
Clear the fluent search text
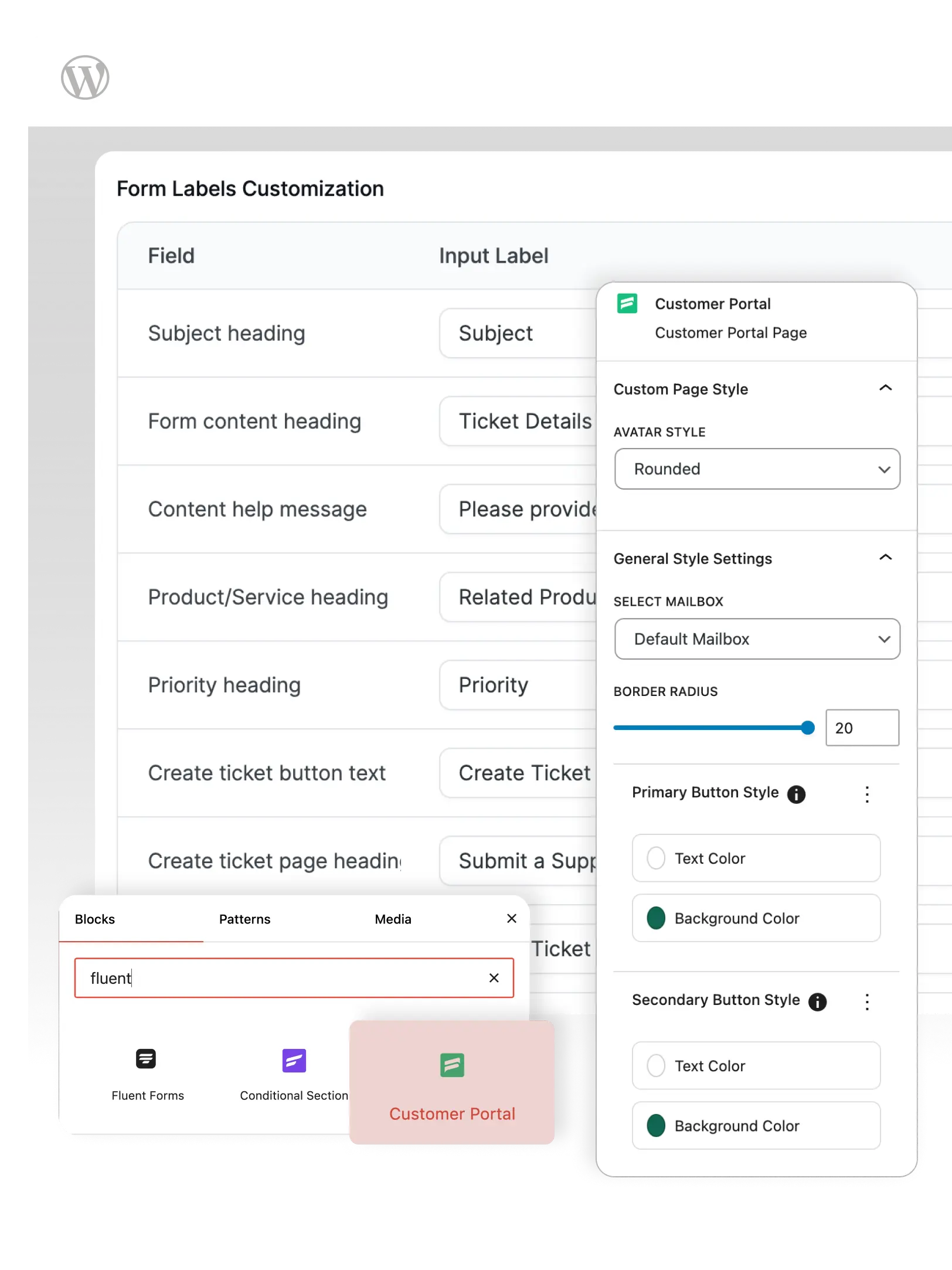(494, 977)
